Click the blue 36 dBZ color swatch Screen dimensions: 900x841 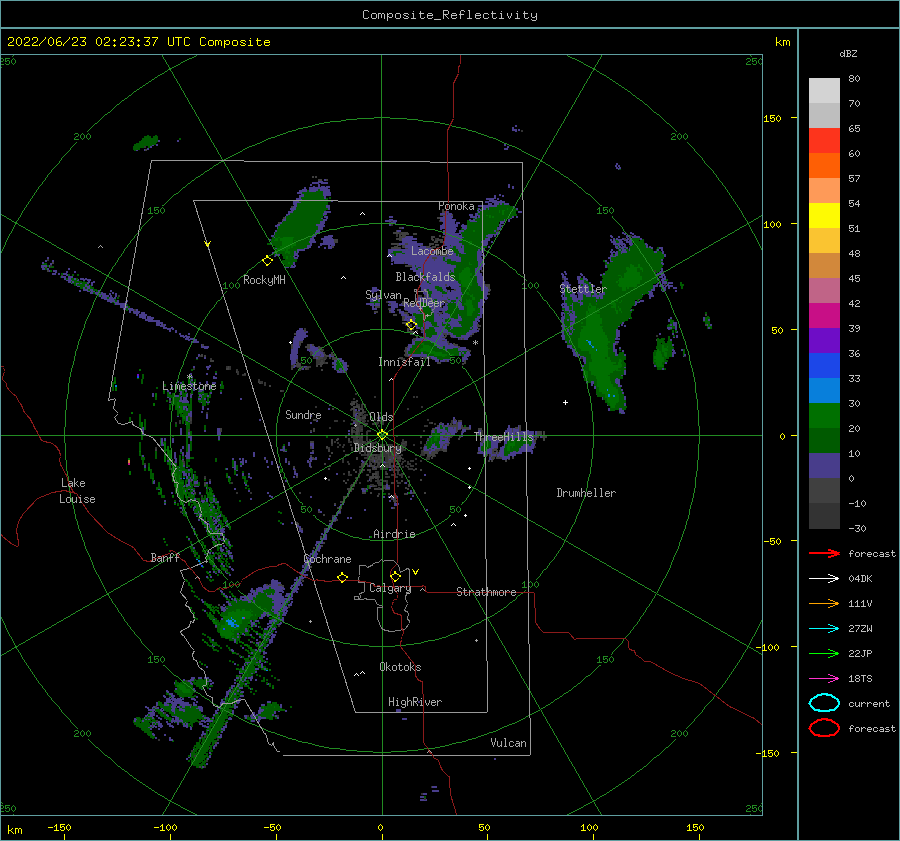824,365
